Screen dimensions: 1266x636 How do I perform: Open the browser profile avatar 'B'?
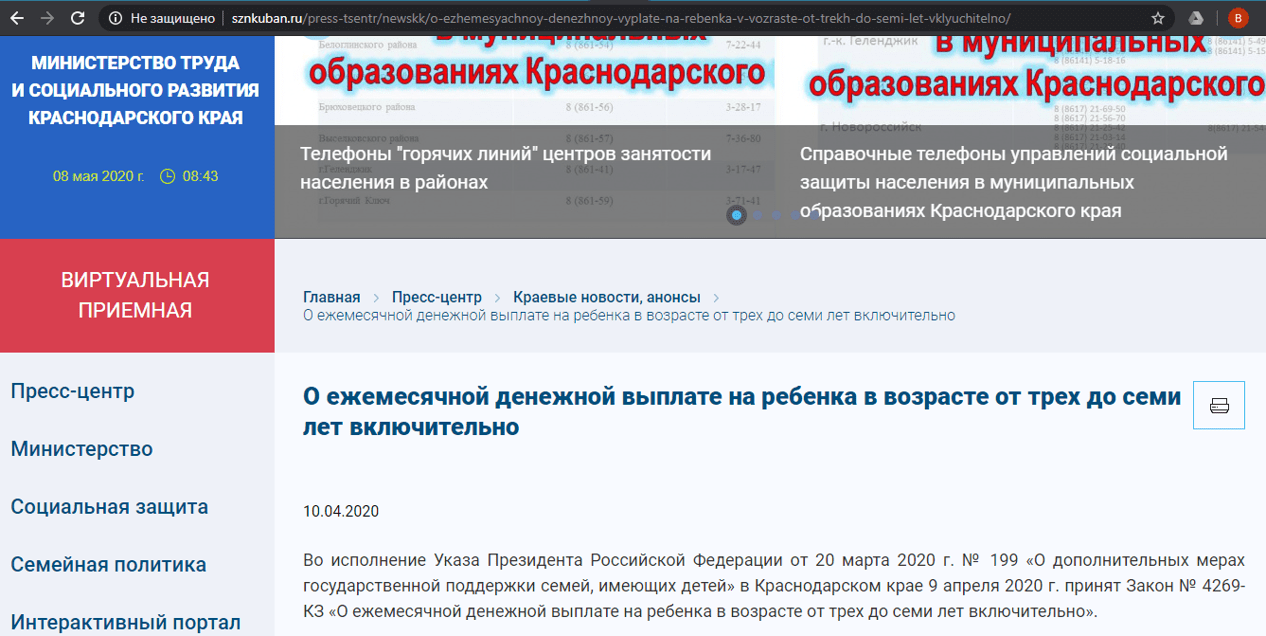point(1237,18)
